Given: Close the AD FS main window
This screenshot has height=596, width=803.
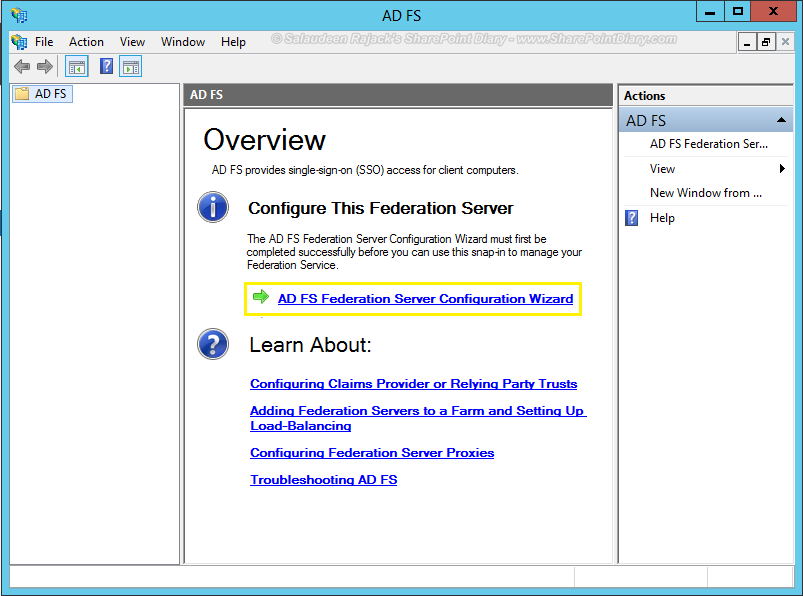Looking at the screenshot, I should point(773,12).
